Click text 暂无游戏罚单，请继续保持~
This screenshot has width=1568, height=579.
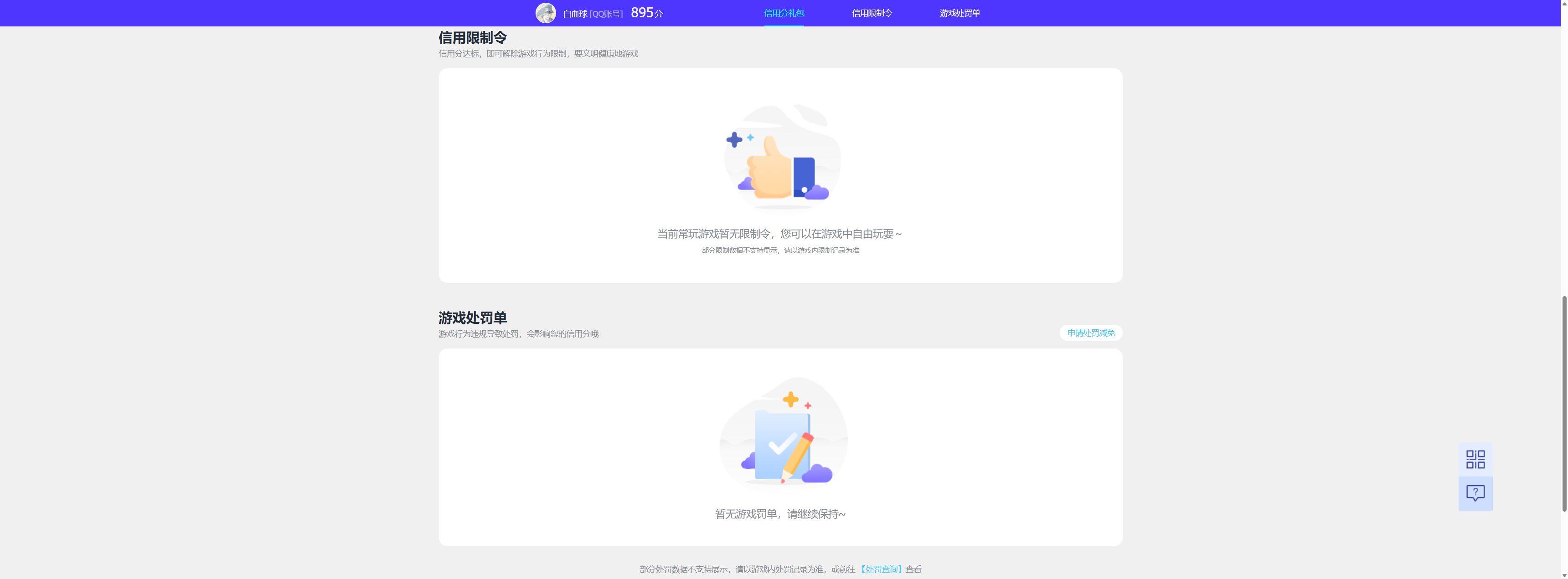[x=780, y=514]
